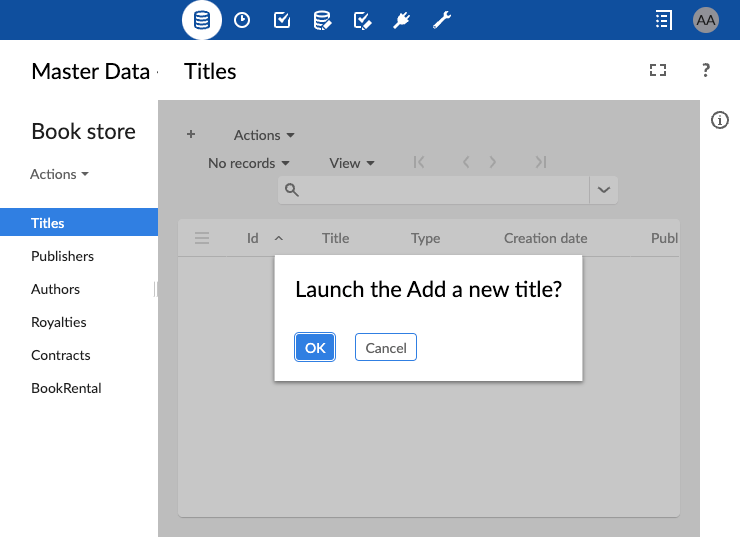Viewport: 740px width, 537px height.
Task: Click the information icon on right edge
Action: [x=719, y=120]
